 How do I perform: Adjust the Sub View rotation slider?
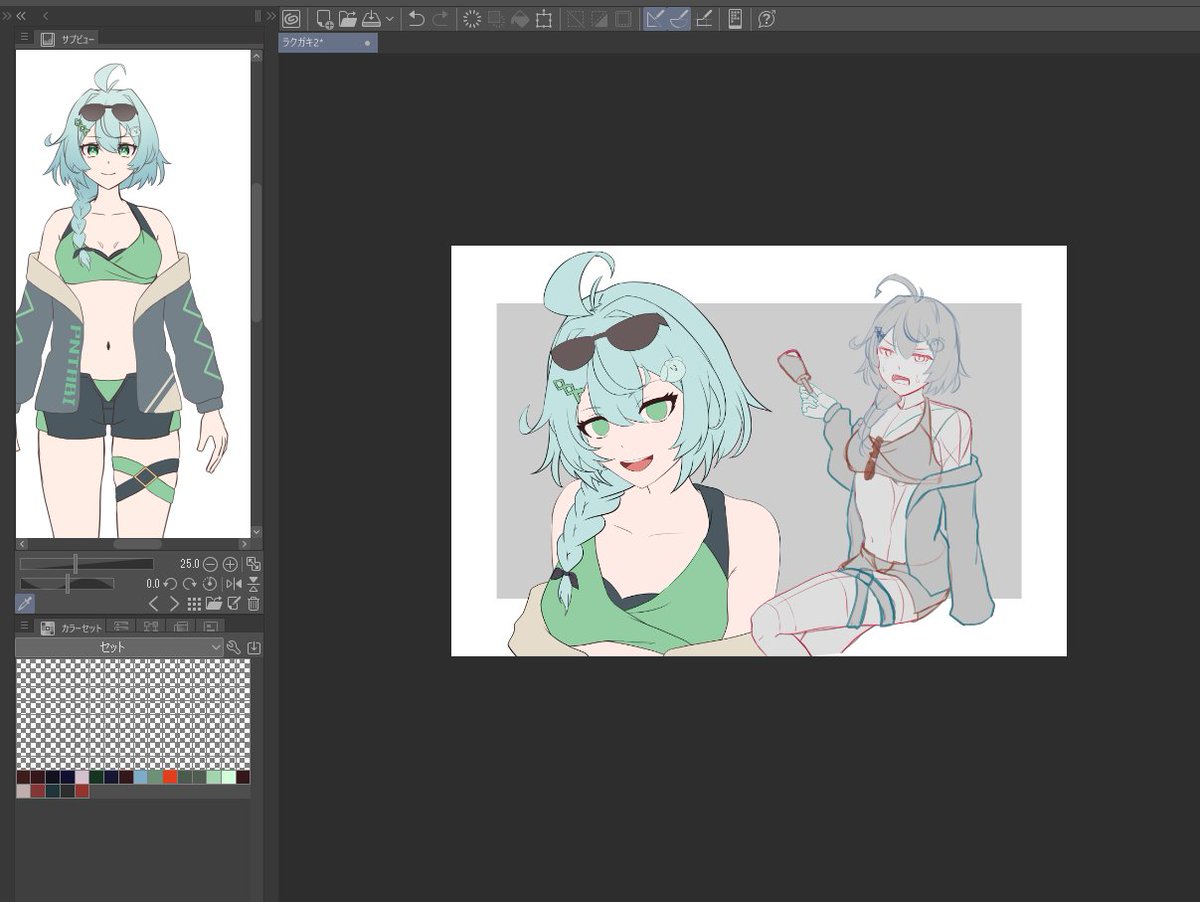tap(67, 583)
